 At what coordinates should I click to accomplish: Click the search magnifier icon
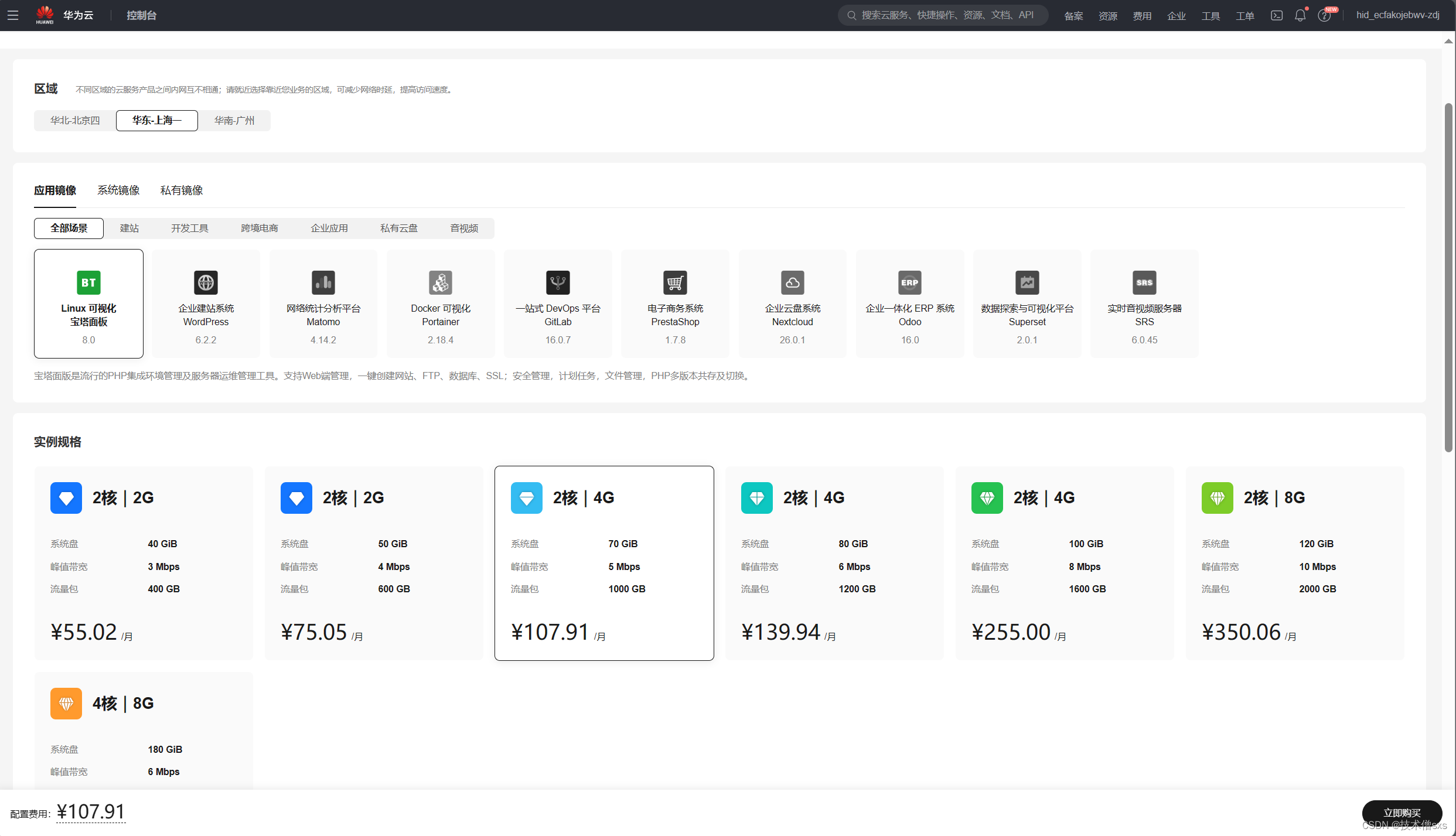(852, 15)
